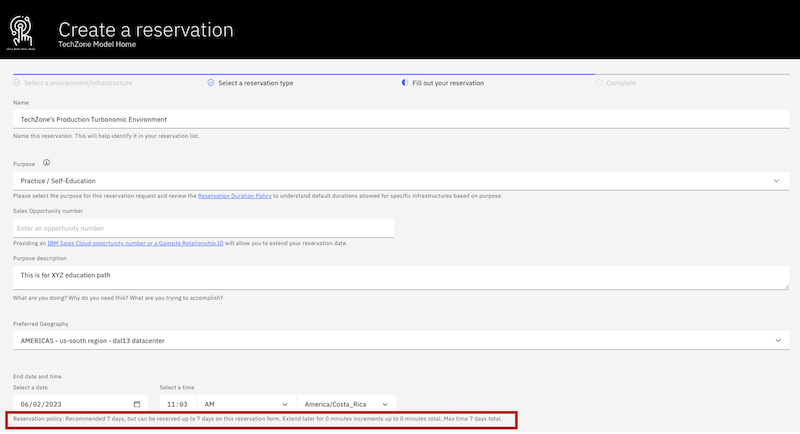Open TechZone Model Home link
Screen dimensions: 800x434
pos(97,44)
